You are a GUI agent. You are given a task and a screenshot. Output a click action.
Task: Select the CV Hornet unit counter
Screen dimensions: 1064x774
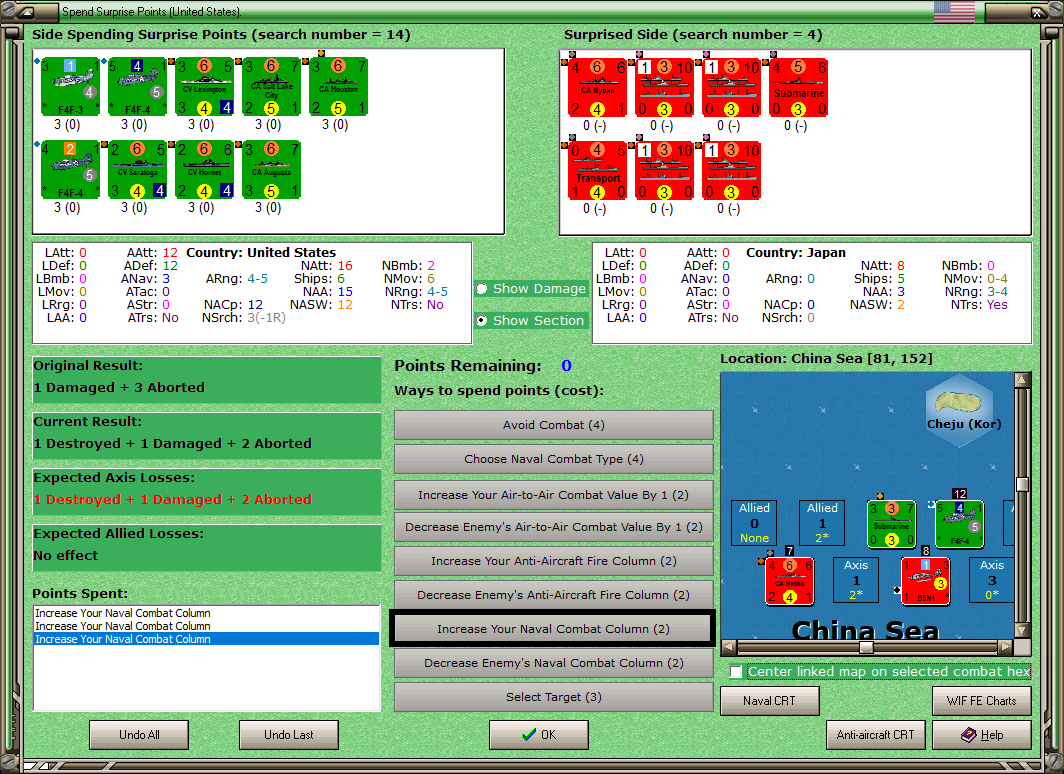coord(204,170)
